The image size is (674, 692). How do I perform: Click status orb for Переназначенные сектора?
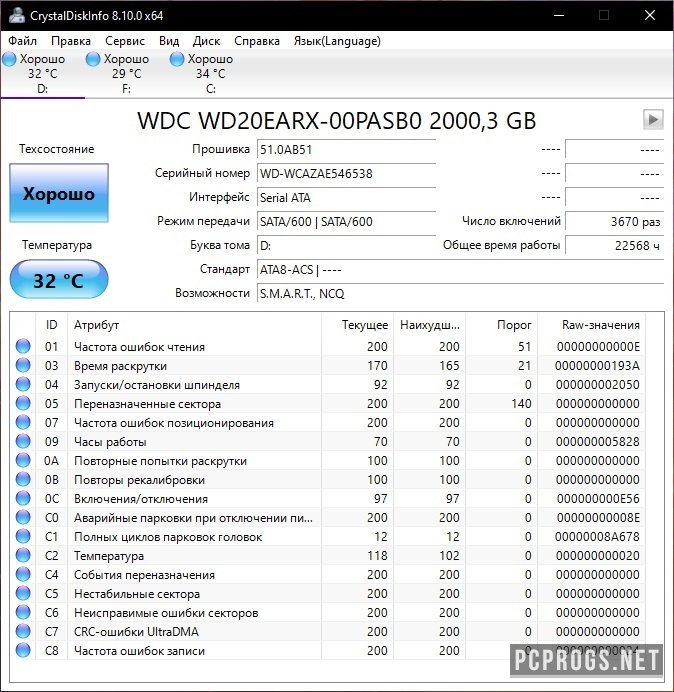tap(23, 403)
